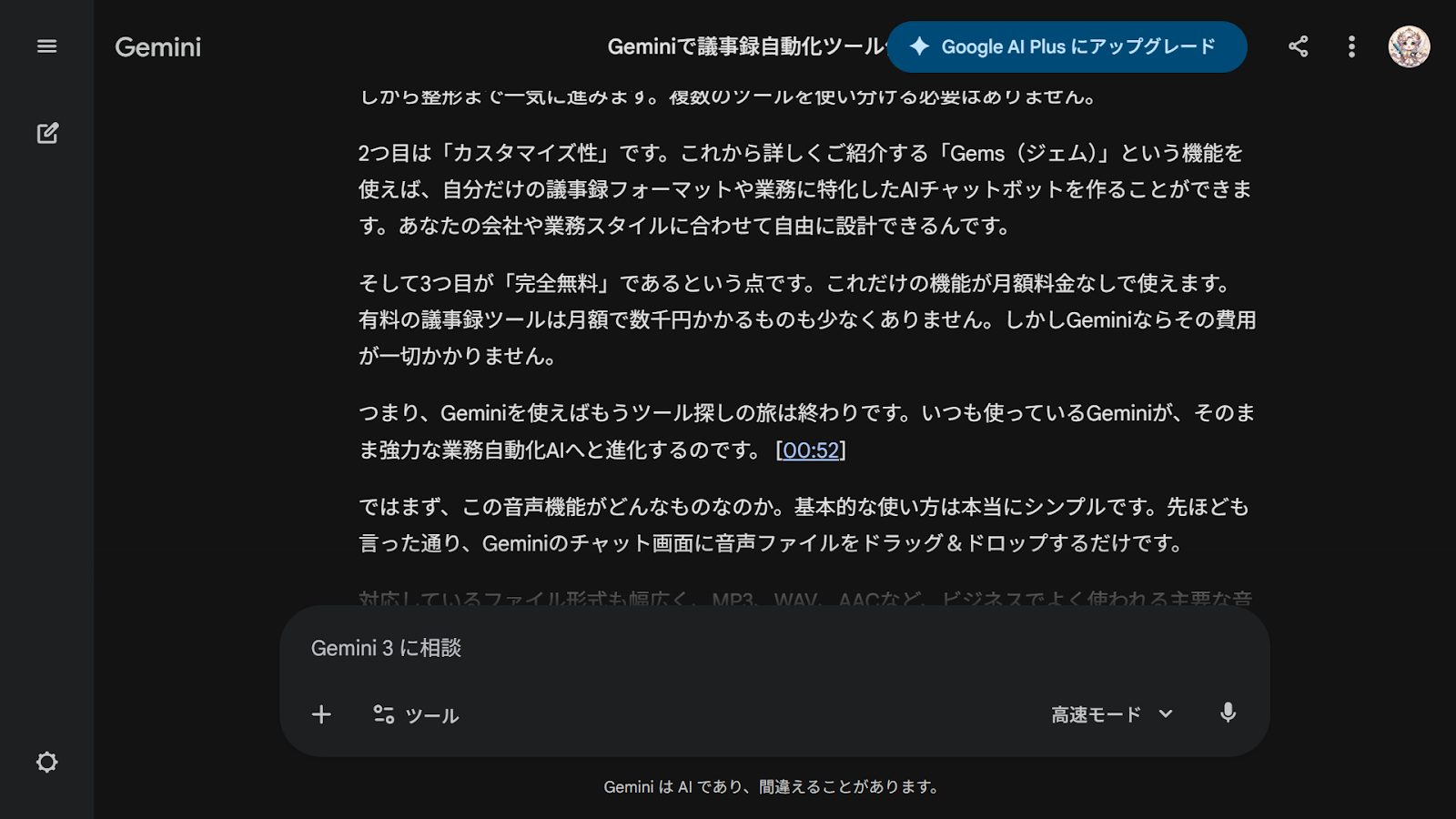Open the ツール tools menu
The width and height of the screenshot is (1456, 819).
(416, 715)
